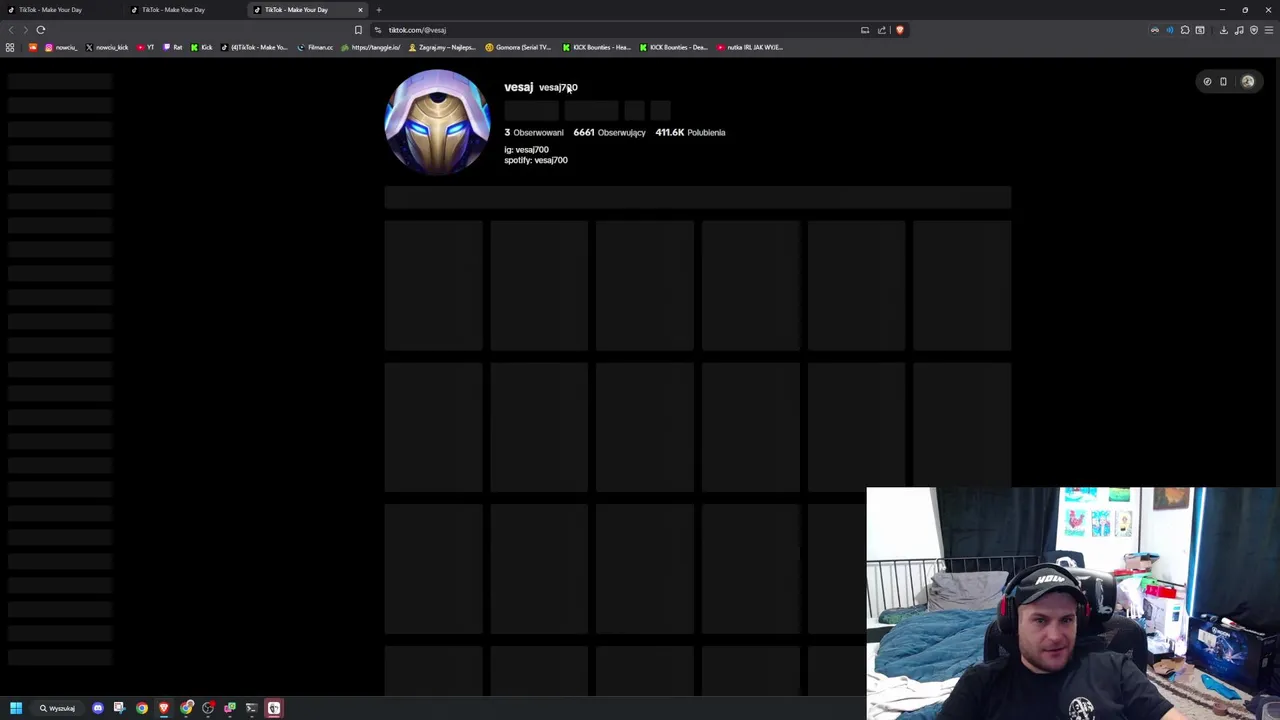Open the Rat Twitch bookmark

(173, 47)
